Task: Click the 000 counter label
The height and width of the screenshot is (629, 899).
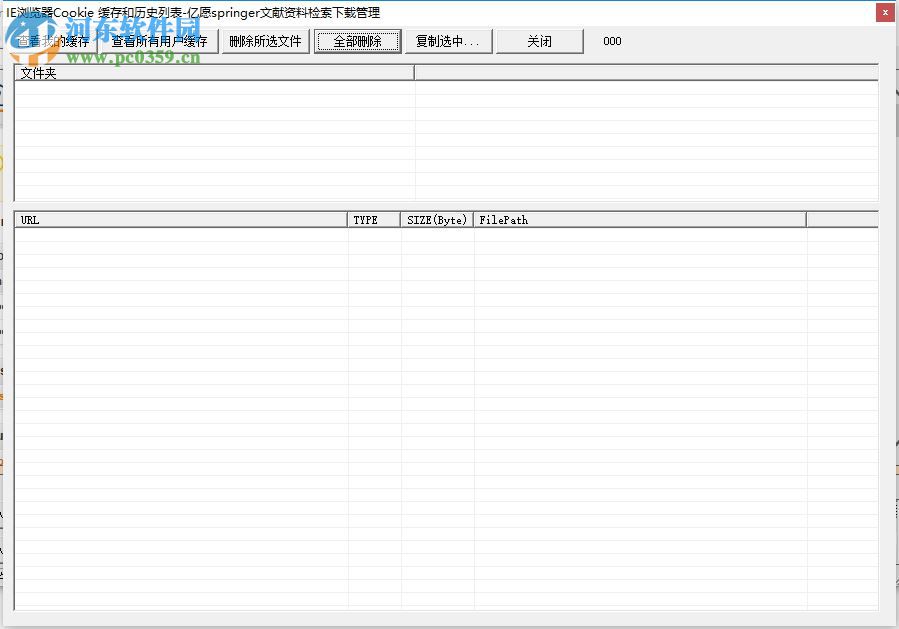Action: 611,41
